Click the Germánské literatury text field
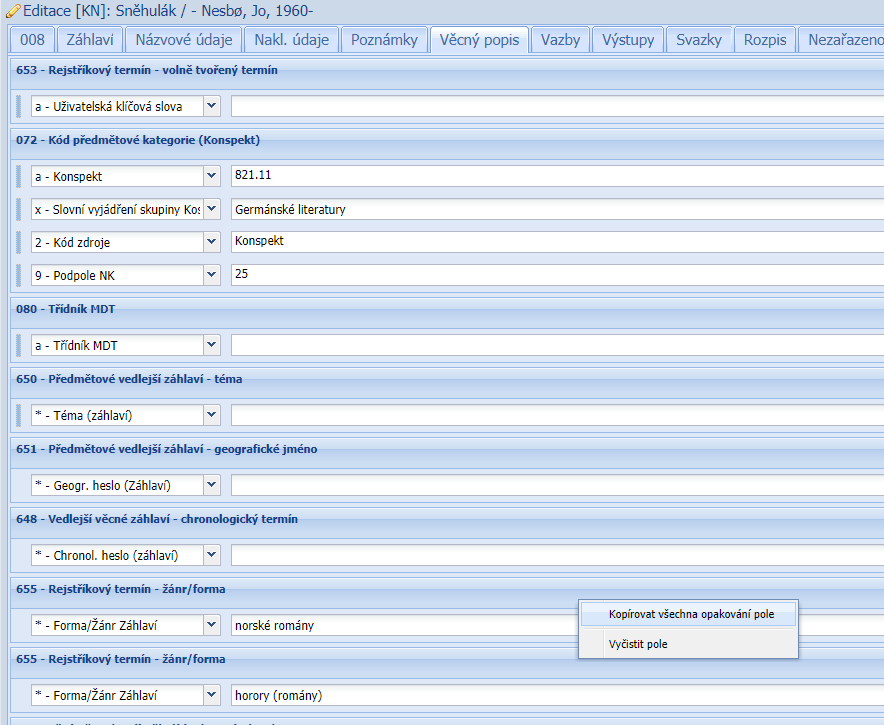Screen dimensions: 884x725 click(555, 210)
